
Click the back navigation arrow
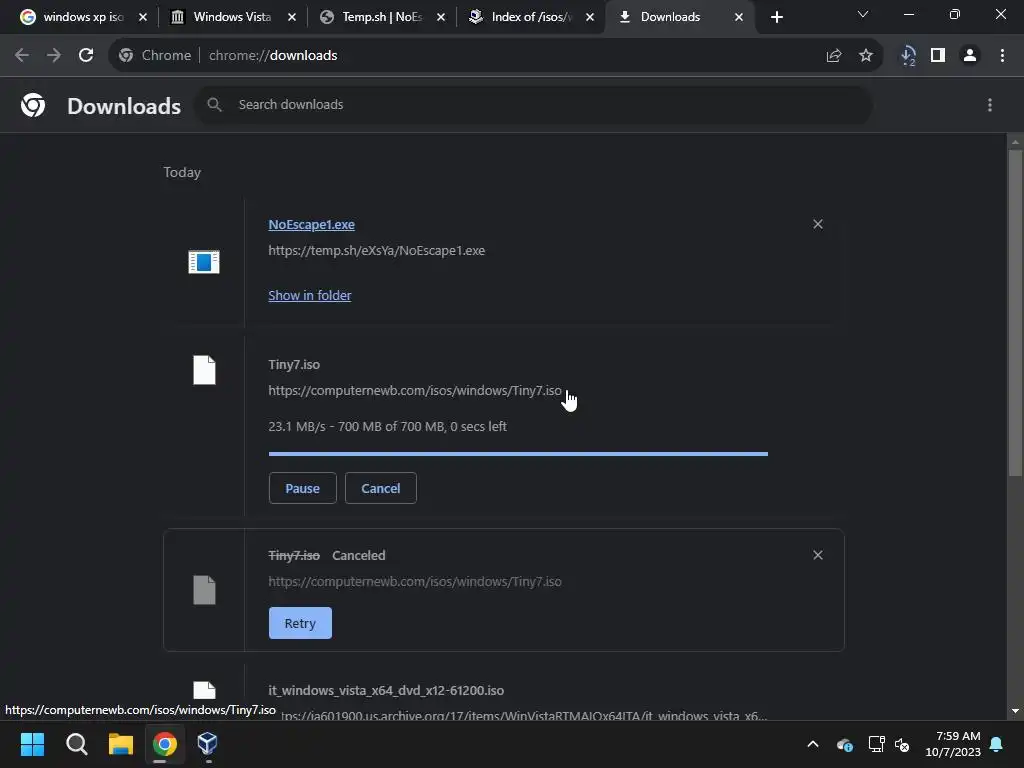click(22, 56)
